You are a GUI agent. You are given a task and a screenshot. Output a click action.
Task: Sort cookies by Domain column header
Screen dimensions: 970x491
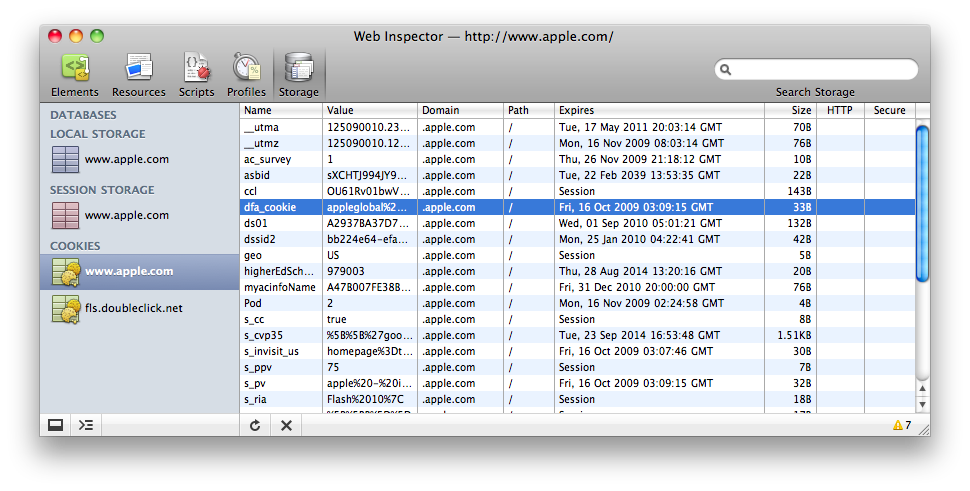[x=461, y=110]
